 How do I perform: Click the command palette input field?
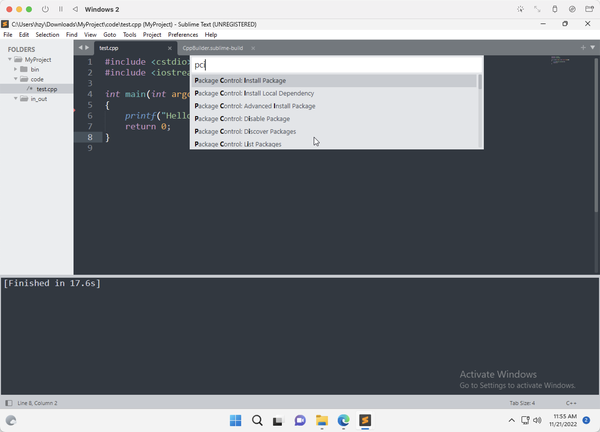point(337,65)
